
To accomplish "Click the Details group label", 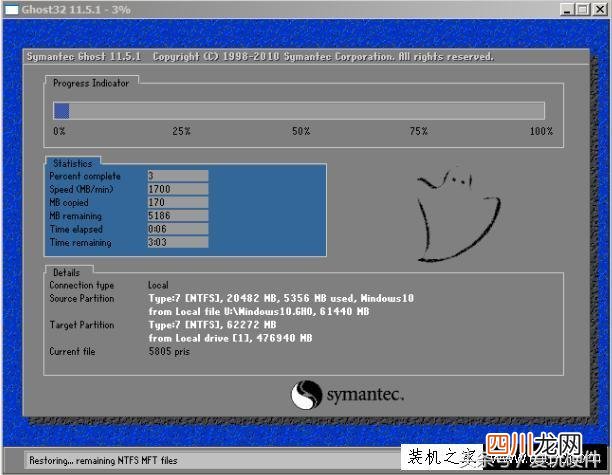I will pyautogui.click(x=66, y=272).
